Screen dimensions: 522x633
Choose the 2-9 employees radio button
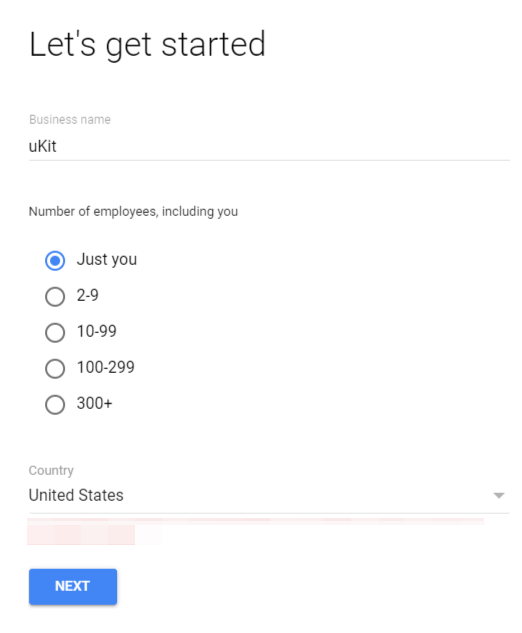point(55,297)
